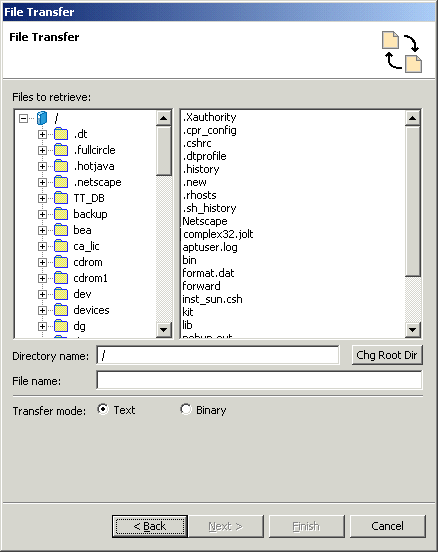438x552 pixels.
Task: Select the .sh_history file
Action: pyautogui.click(x=209, y=208)
